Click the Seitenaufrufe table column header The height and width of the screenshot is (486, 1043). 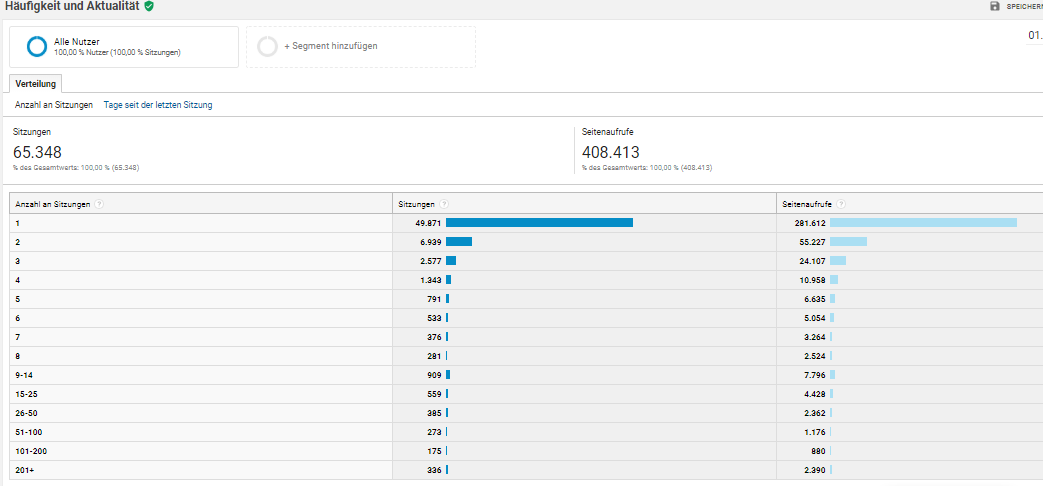point(807,204)
